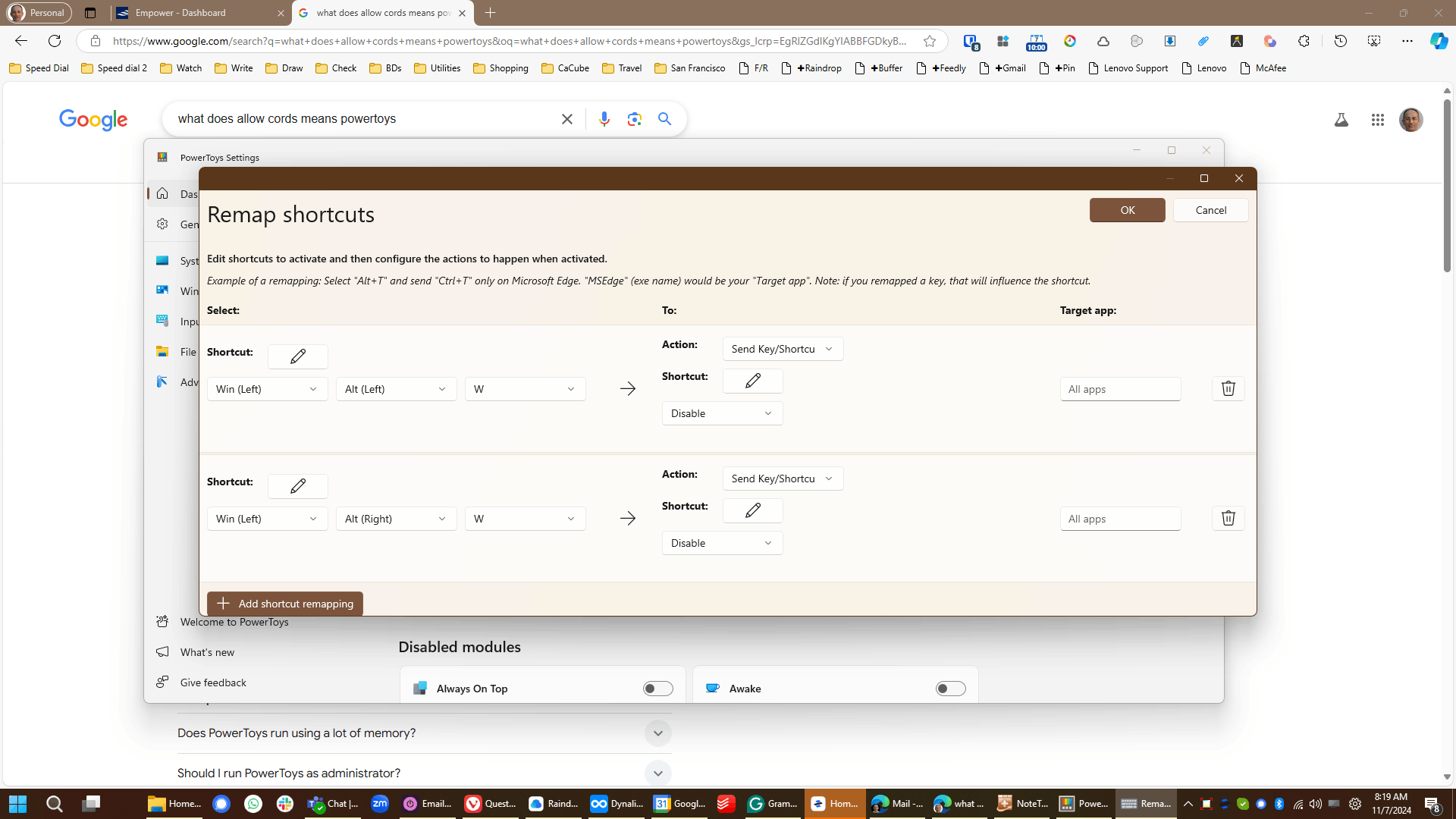Delete the first shortcut remapping via trash icon
The height and width of the screenshot is (819, 1456).
point(1228,389)
